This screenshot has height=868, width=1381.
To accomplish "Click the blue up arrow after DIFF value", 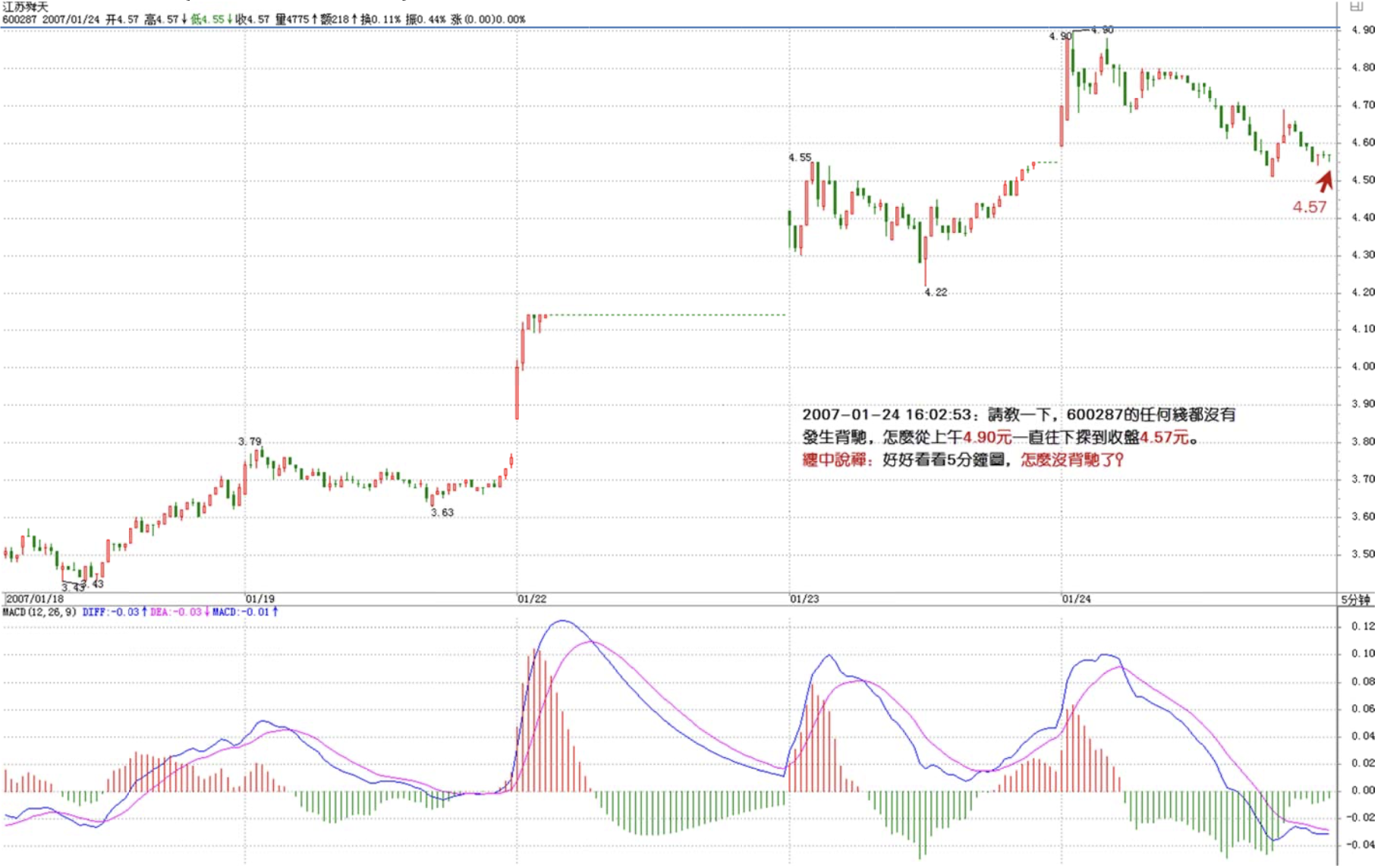I will coord(144,612).
